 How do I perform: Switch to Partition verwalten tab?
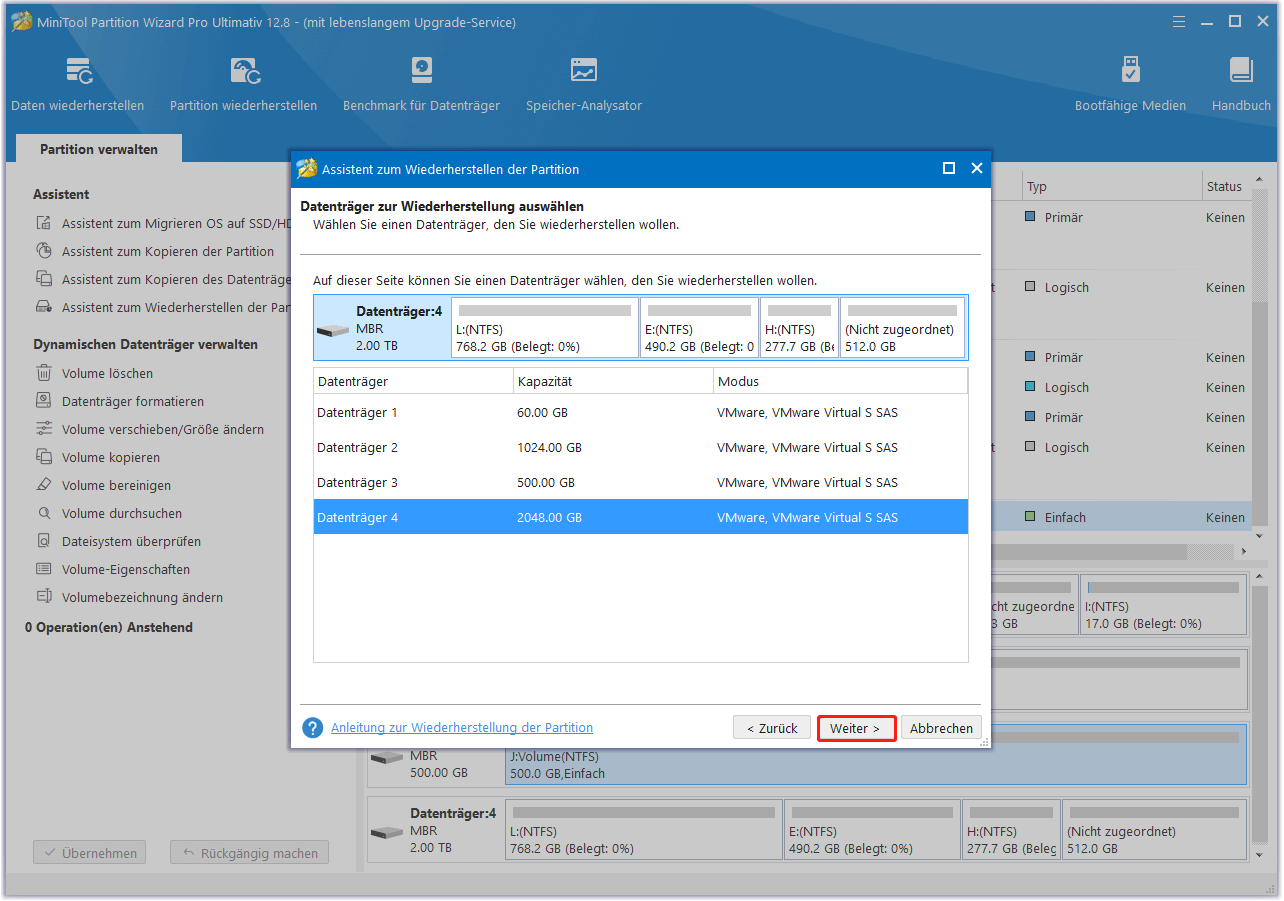pos(99,149)
